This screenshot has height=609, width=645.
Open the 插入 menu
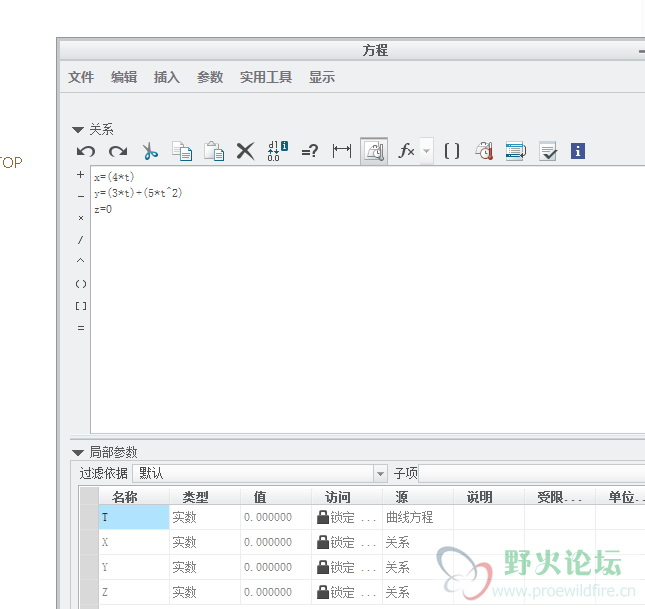167,77
